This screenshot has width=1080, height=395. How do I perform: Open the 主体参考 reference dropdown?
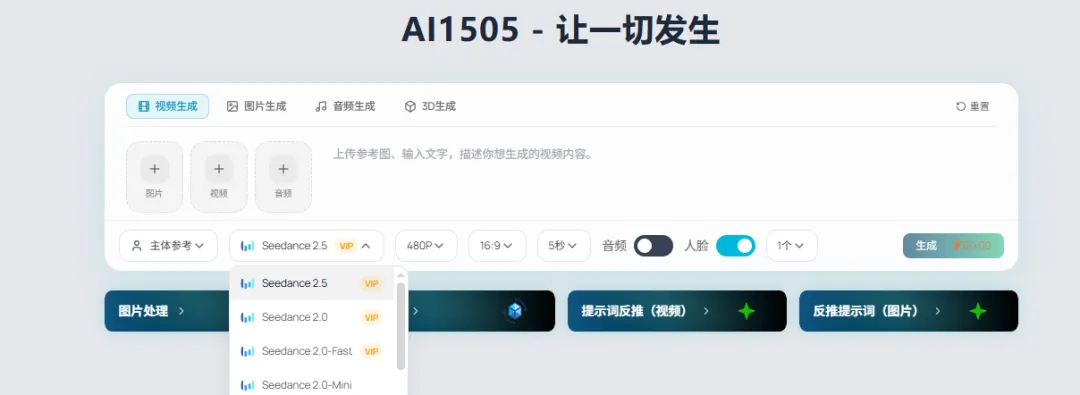(168, 245)
